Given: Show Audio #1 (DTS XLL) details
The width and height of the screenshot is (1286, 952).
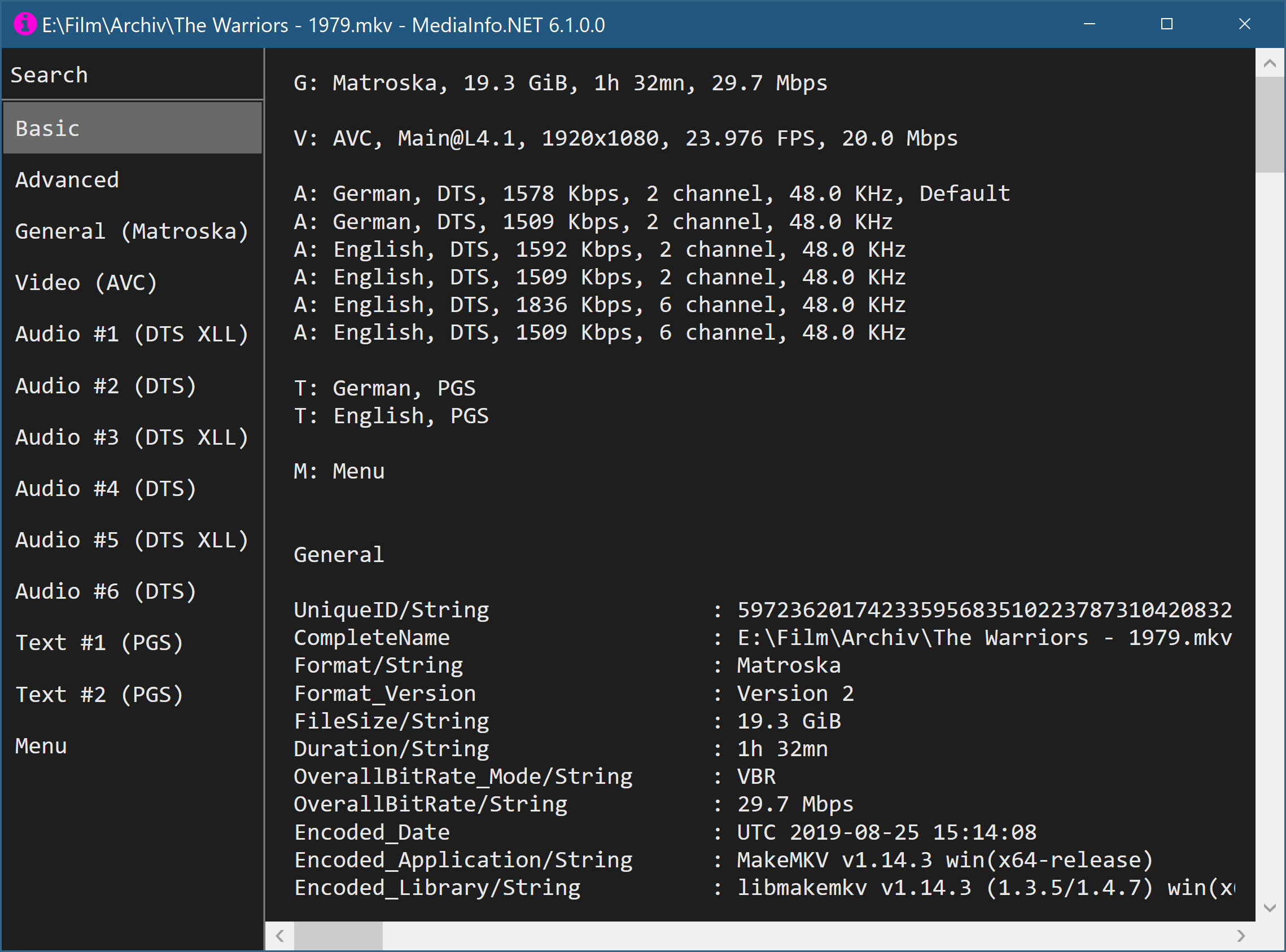Looking at the screenshot, I should point(133,334).
